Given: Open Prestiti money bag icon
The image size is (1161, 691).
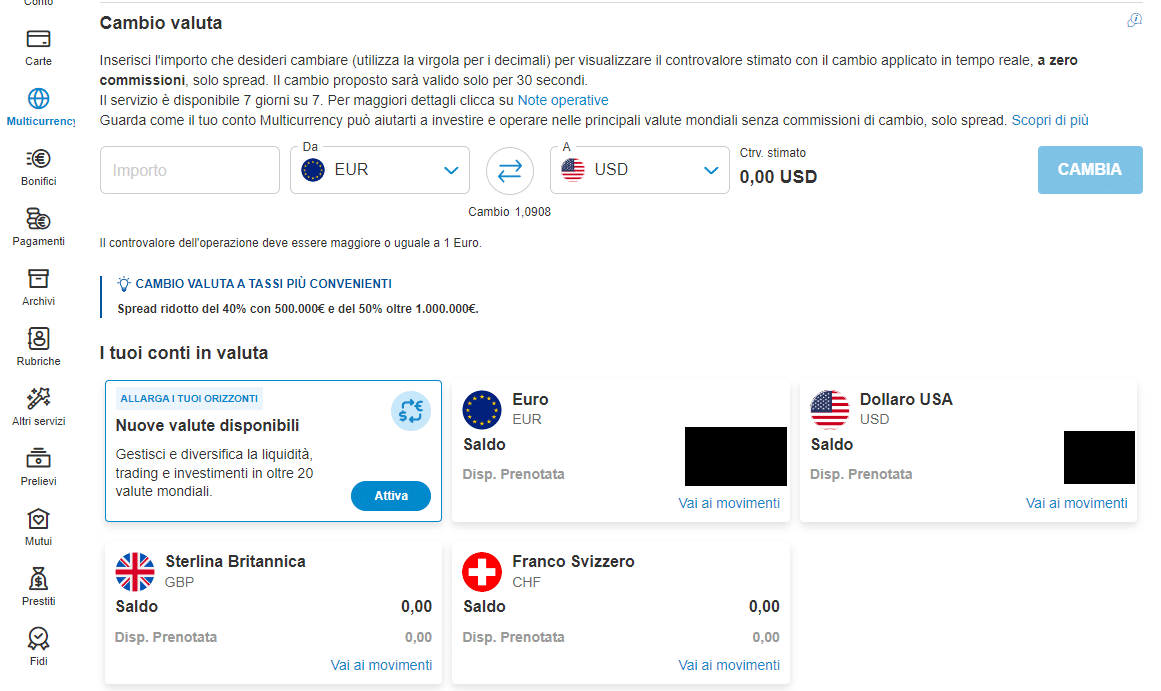Looking at the screenshot, I should pyautogui.click(x=39, y=578).
